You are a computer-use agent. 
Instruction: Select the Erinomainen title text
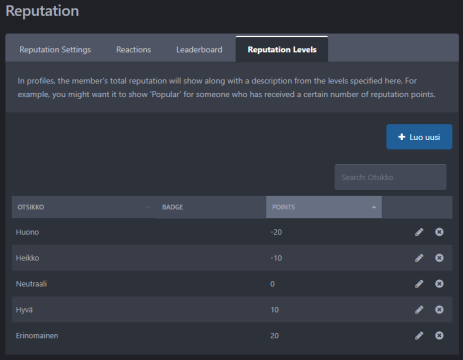[x=37, y=336]
